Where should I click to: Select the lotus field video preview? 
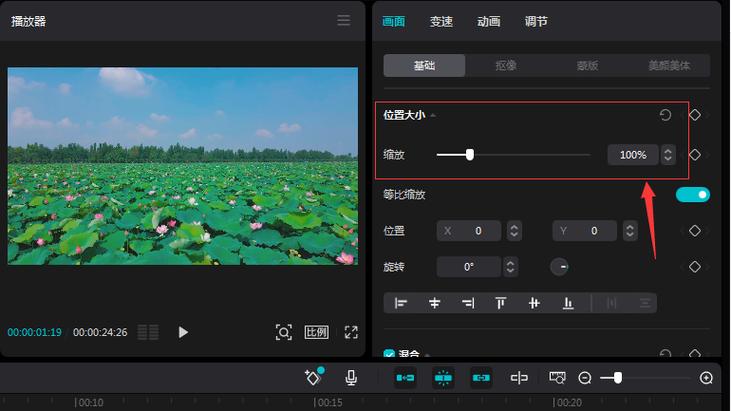183,166
